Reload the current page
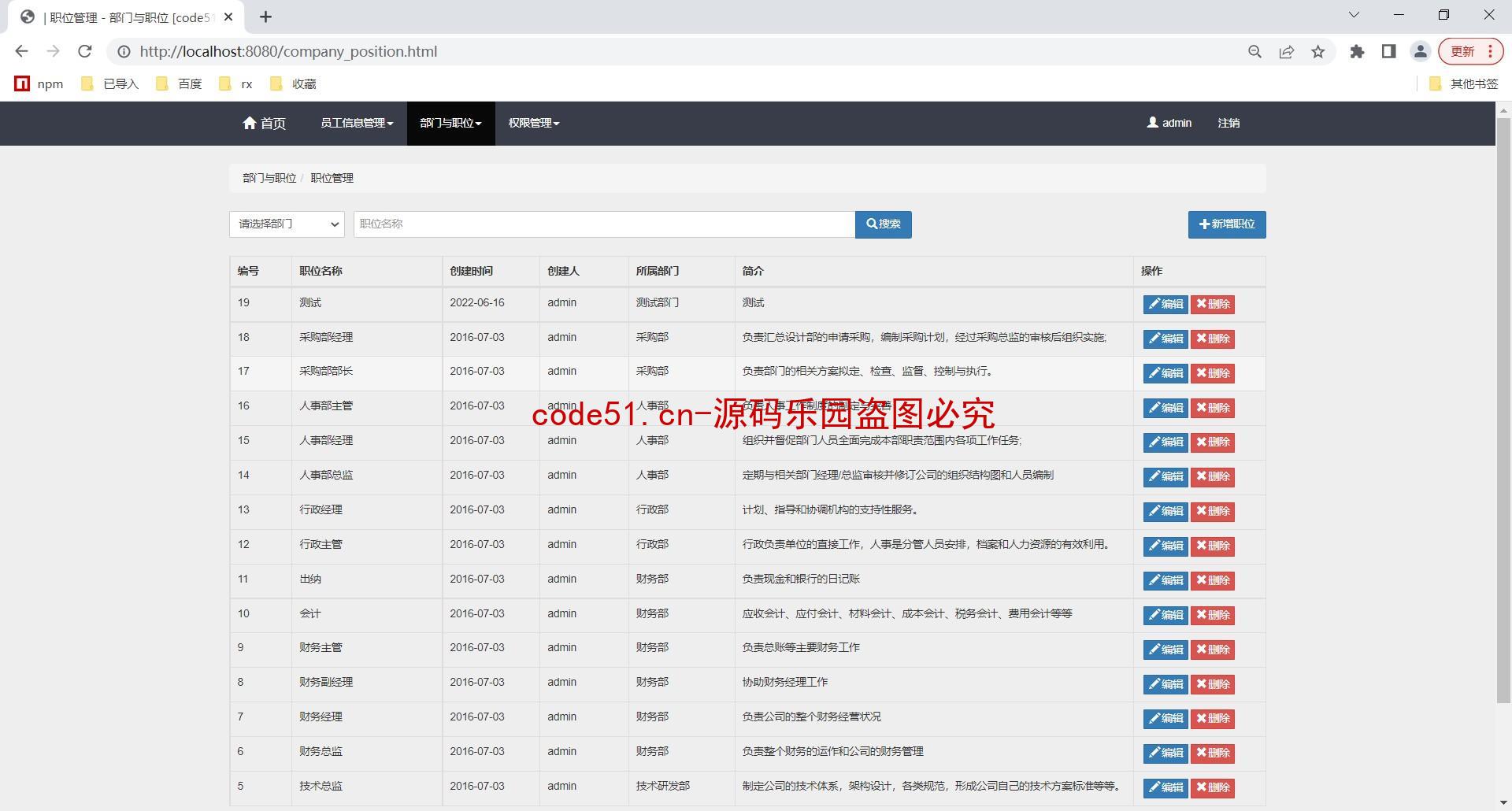Screen dimensions: 1512x811 85,51
